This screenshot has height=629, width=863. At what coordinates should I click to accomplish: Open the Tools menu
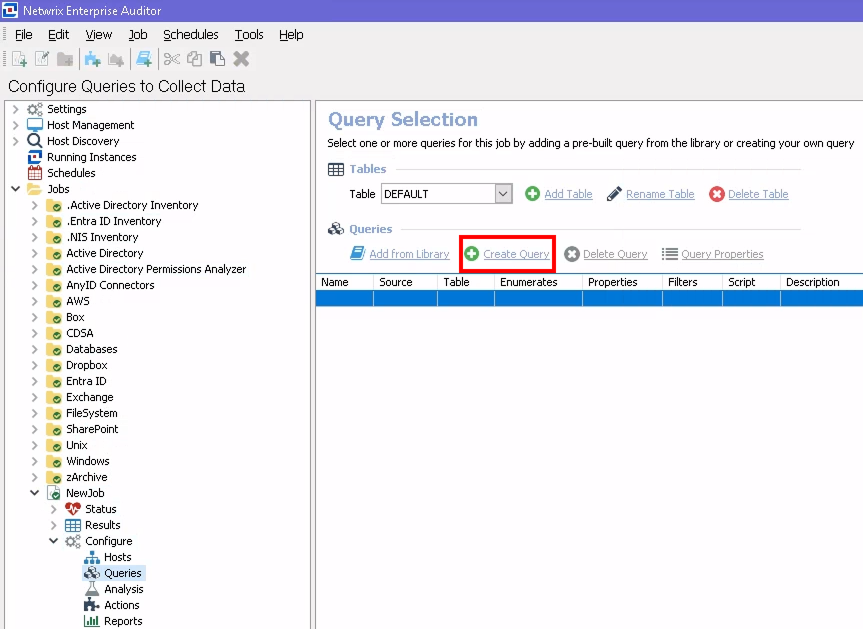[x=249, y=35]
